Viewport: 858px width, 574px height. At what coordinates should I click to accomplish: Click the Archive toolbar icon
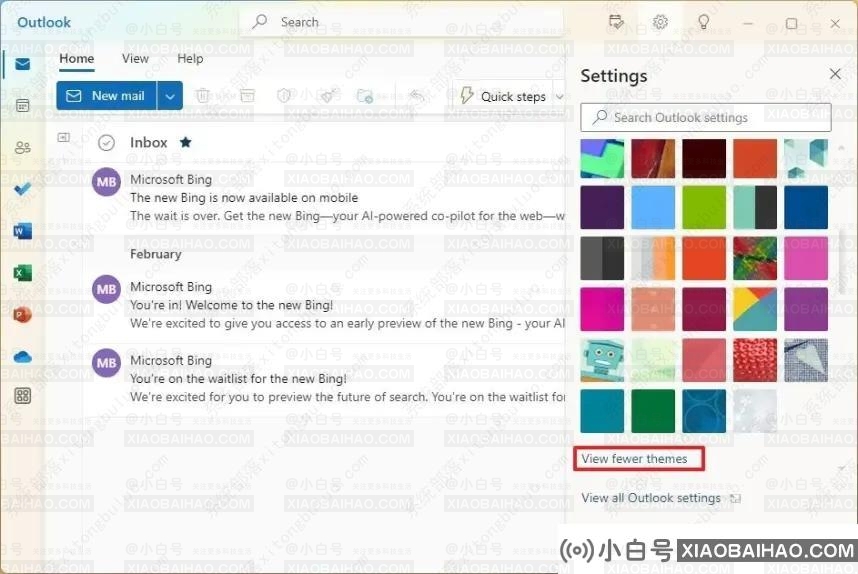pos(247,96)
